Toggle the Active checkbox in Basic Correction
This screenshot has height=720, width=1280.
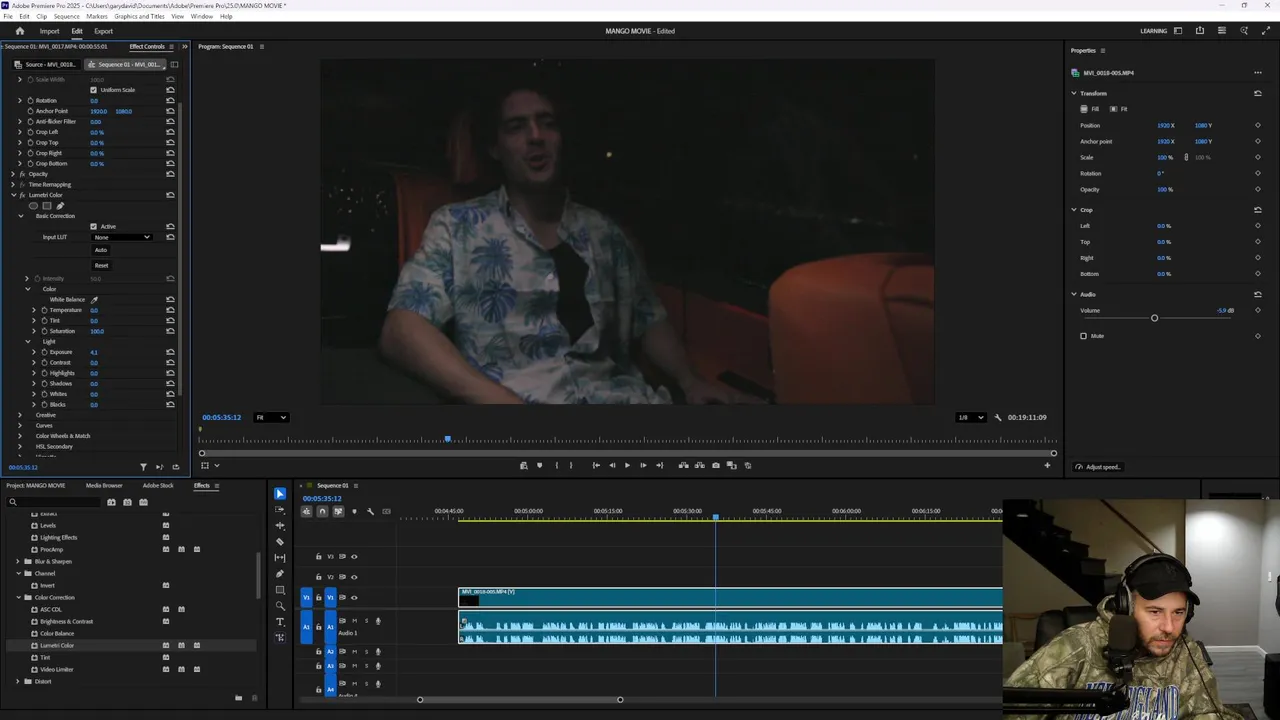tap(94, 227)
